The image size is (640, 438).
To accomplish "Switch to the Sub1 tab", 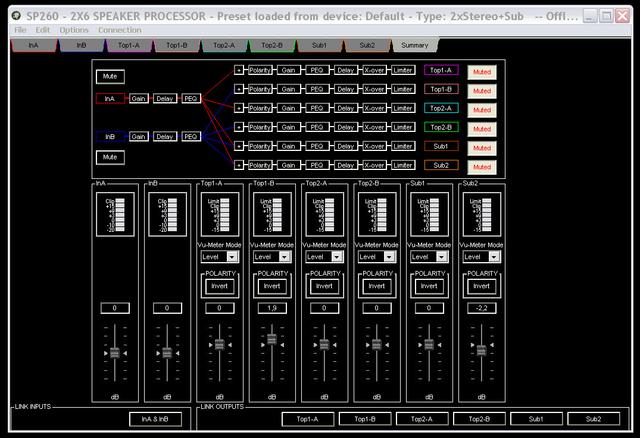I will [322, 46].
